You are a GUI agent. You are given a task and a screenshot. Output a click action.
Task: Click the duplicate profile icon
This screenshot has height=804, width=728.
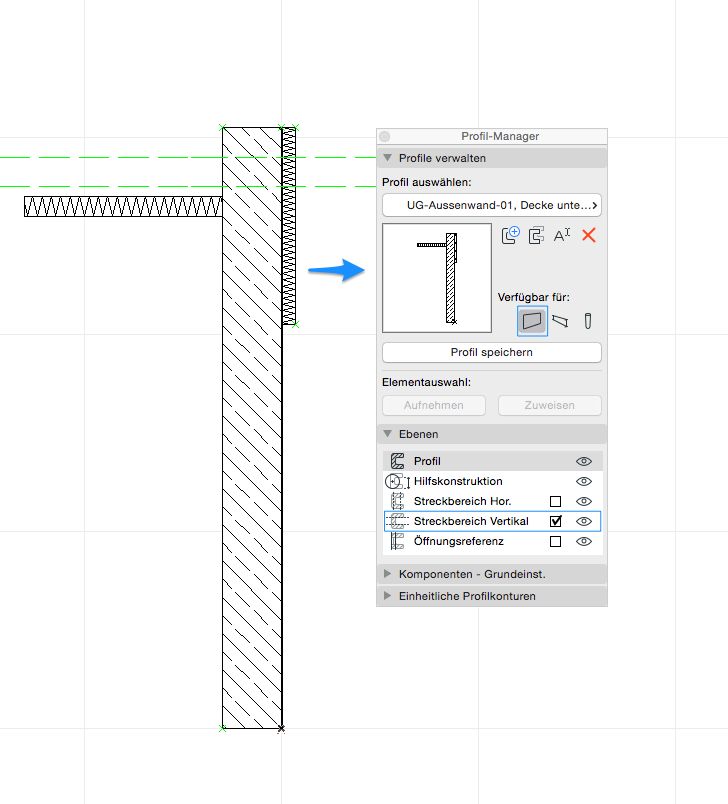(536, 236)
